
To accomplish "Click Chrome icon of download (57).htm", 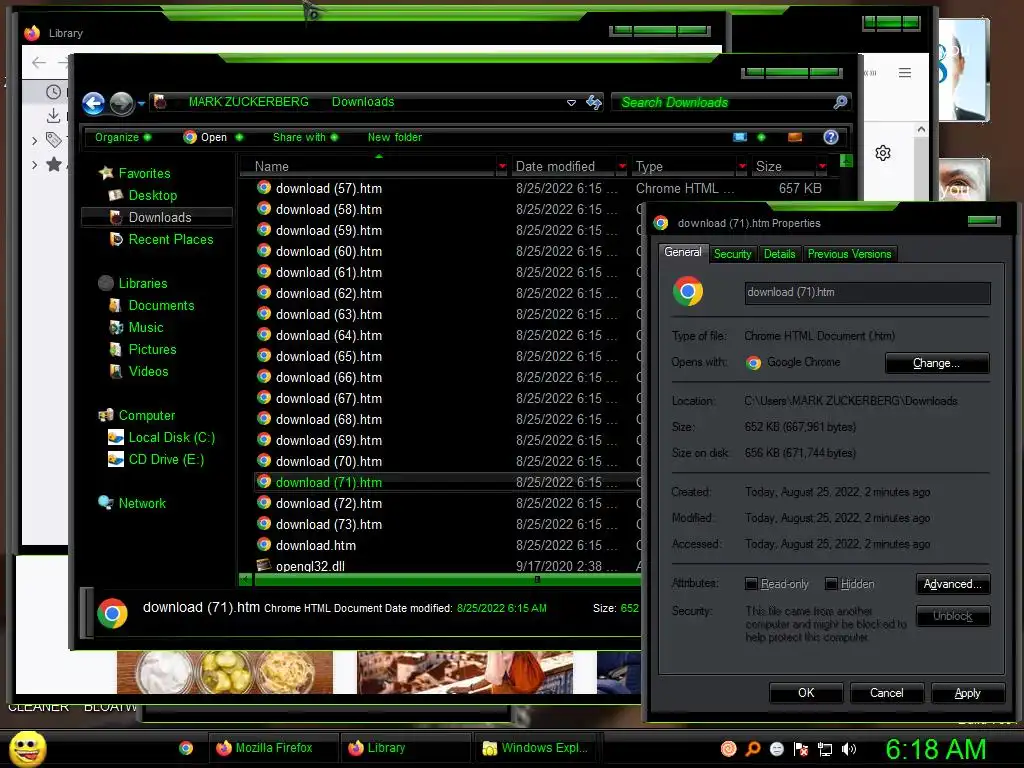I will pyautogui.click(x=264, y=187).
